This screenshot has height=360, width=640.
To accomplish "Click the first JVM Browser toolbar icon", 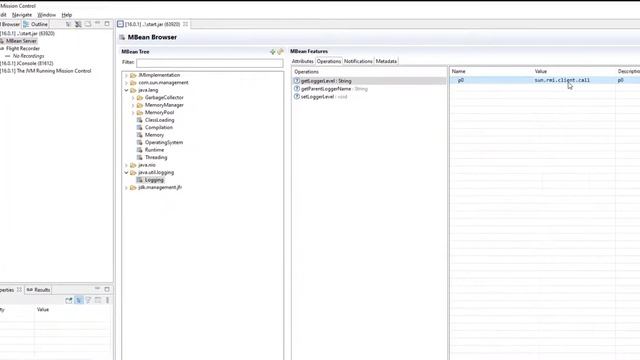I will (68, 24).
